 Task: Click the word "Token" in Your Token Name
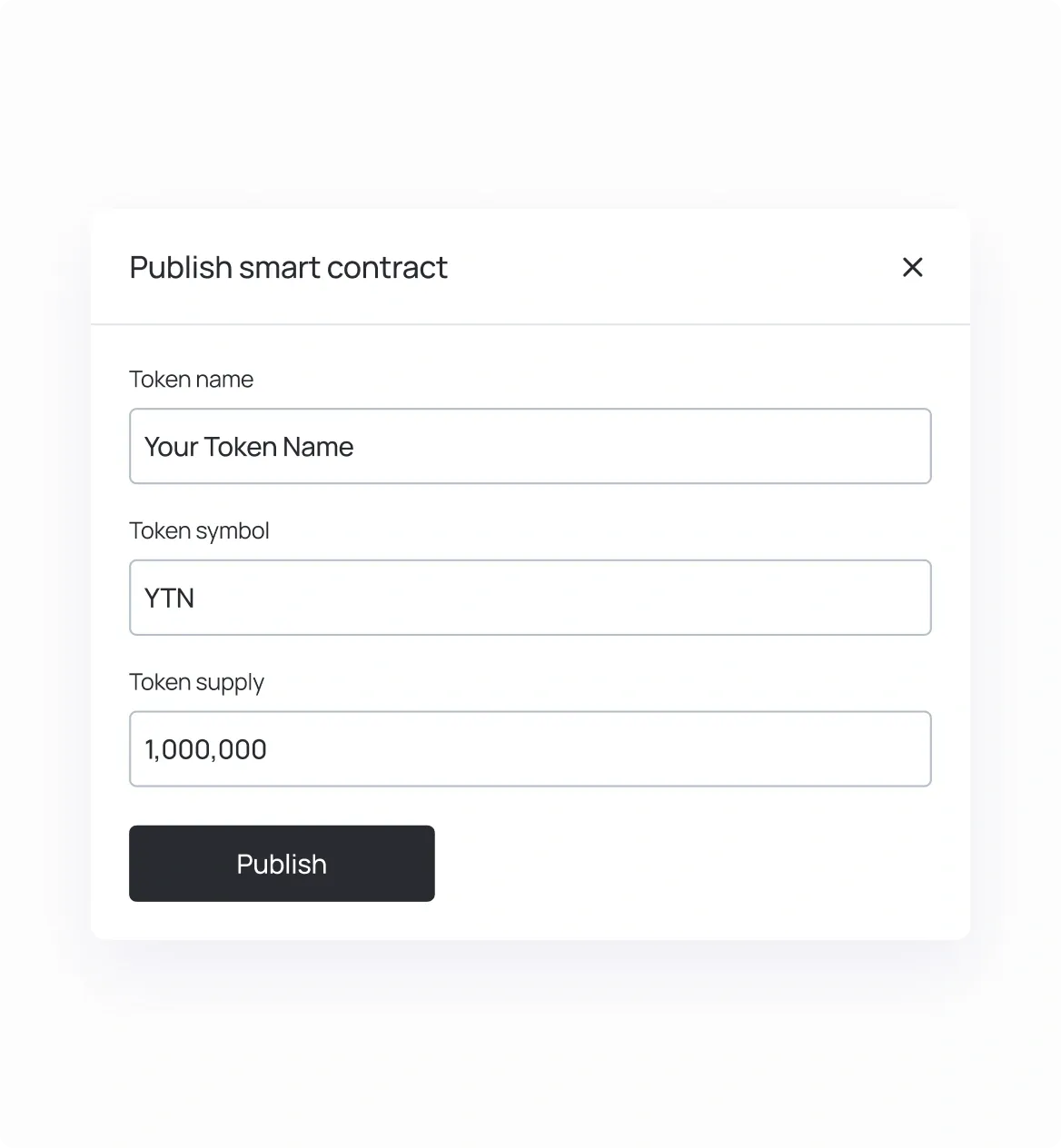tap(240, 447)
